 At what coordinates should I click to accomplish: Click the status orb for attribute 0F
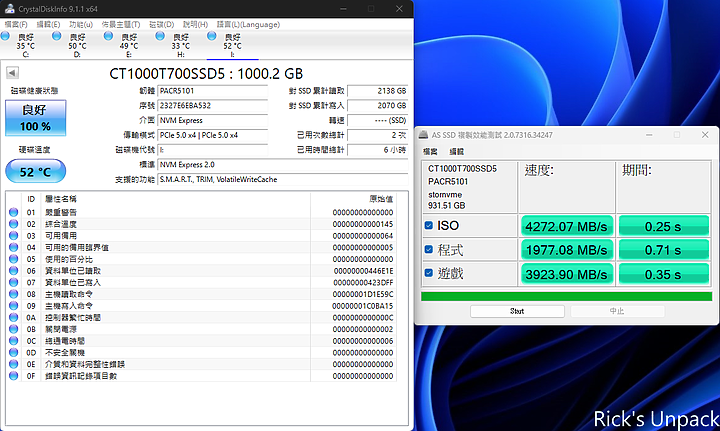tap(13, 376)
